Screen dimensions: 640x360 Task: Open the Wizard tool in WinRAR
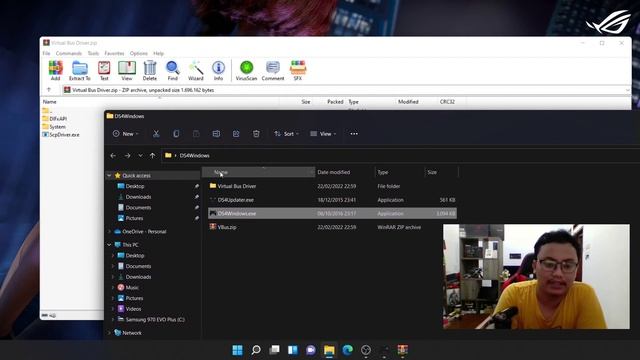coord(196,70)
